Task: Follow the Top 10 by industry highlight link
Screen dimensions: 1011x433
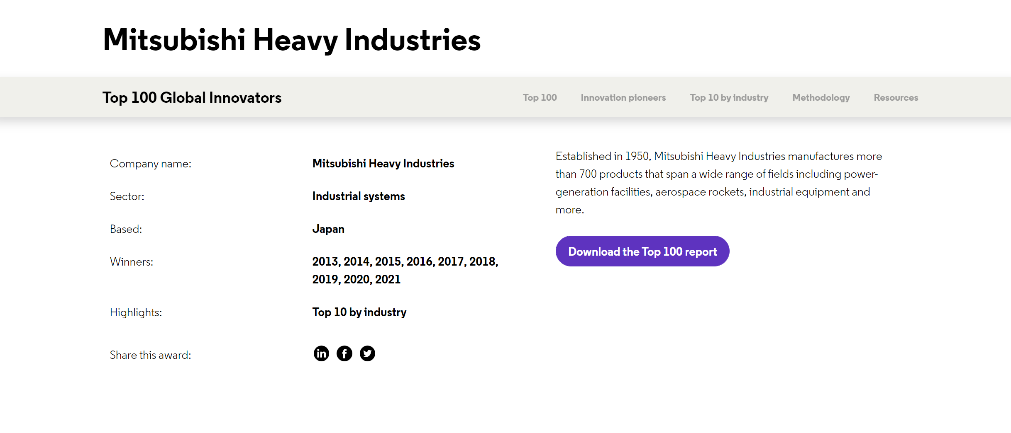Action: (359, 312)
